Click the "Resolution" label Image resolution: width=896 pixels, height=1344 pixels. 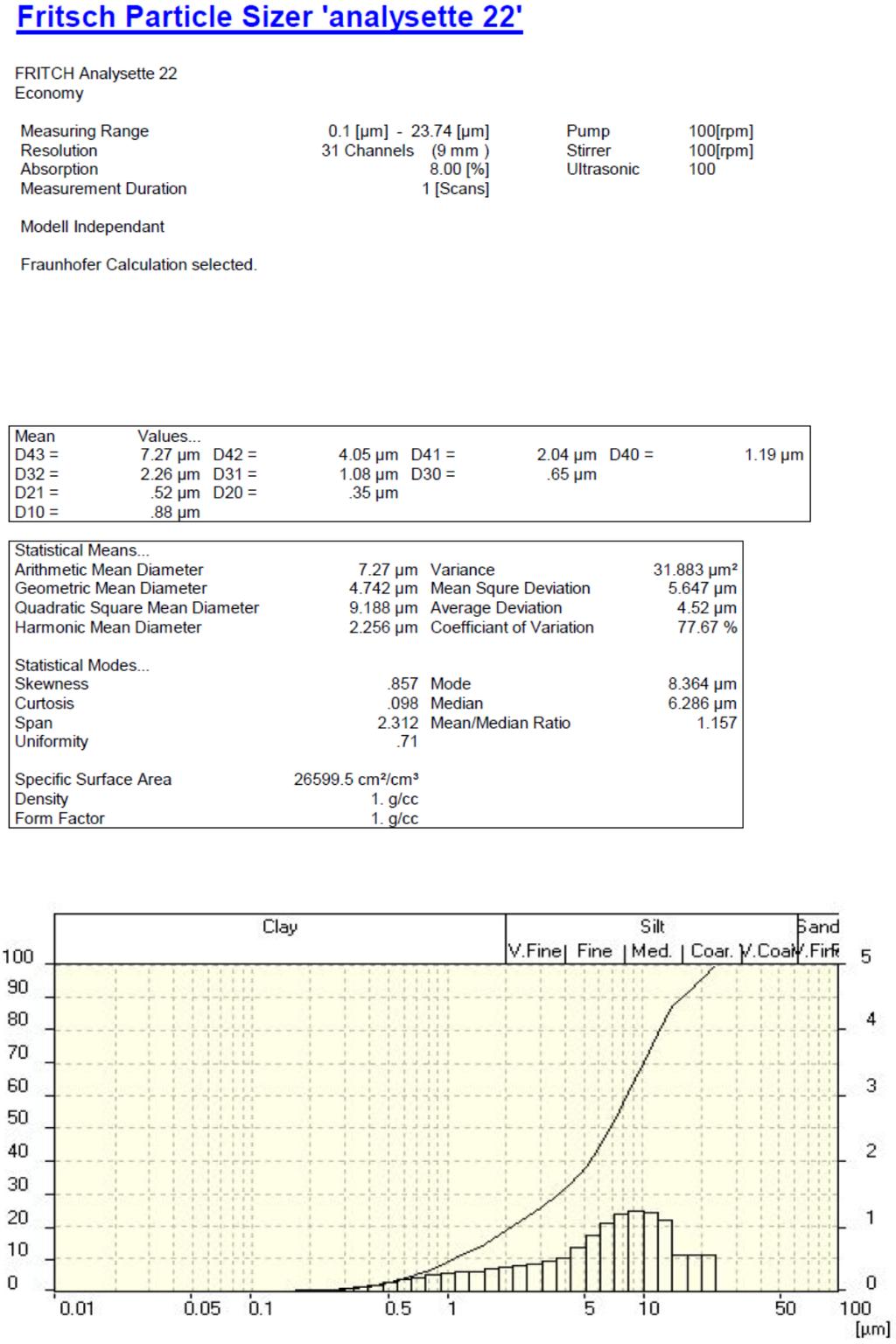coord(59,150)
